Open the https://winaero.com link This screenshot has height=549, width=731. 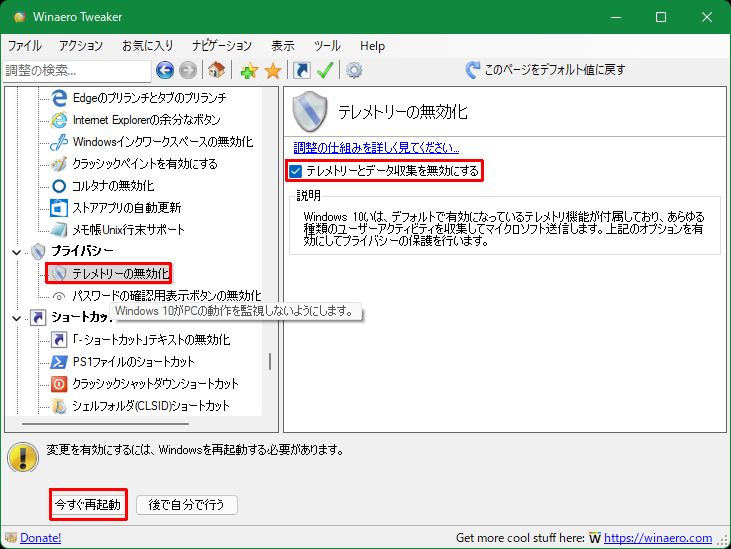point(658,538)
